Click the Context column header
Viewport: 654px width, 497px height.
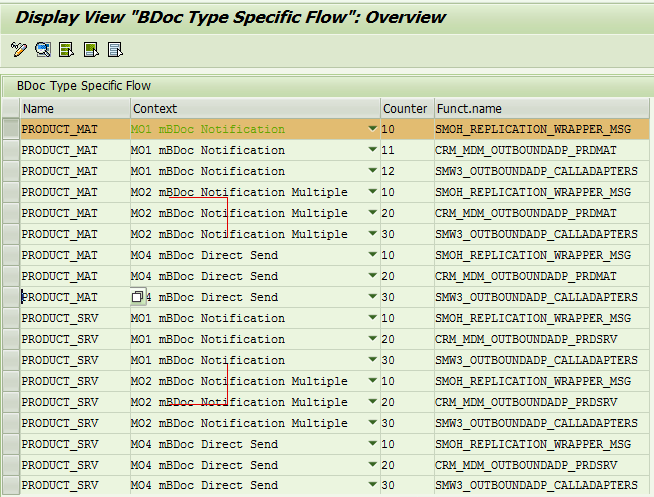[255, 108]
